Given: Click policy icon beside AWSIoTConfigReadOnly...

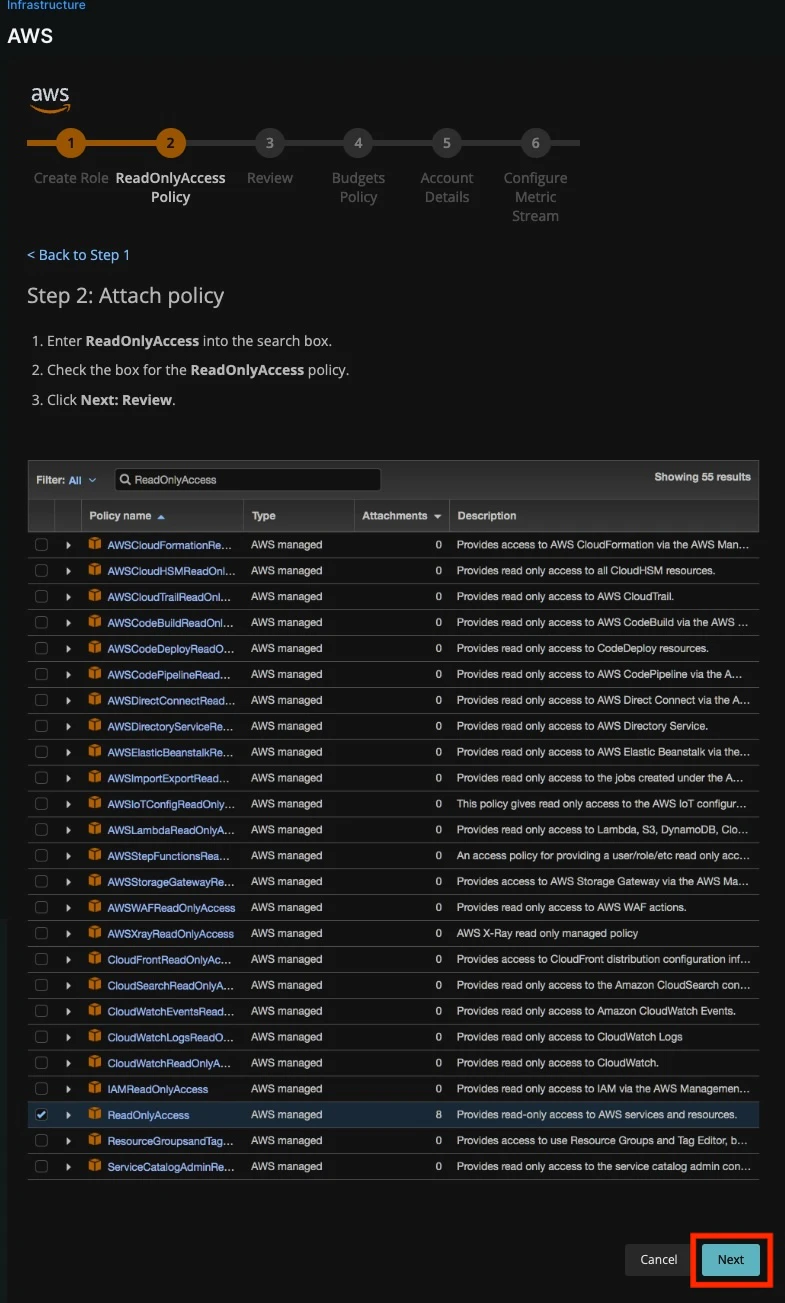Looking at the screenshot, I should click(x=95, y=803).
